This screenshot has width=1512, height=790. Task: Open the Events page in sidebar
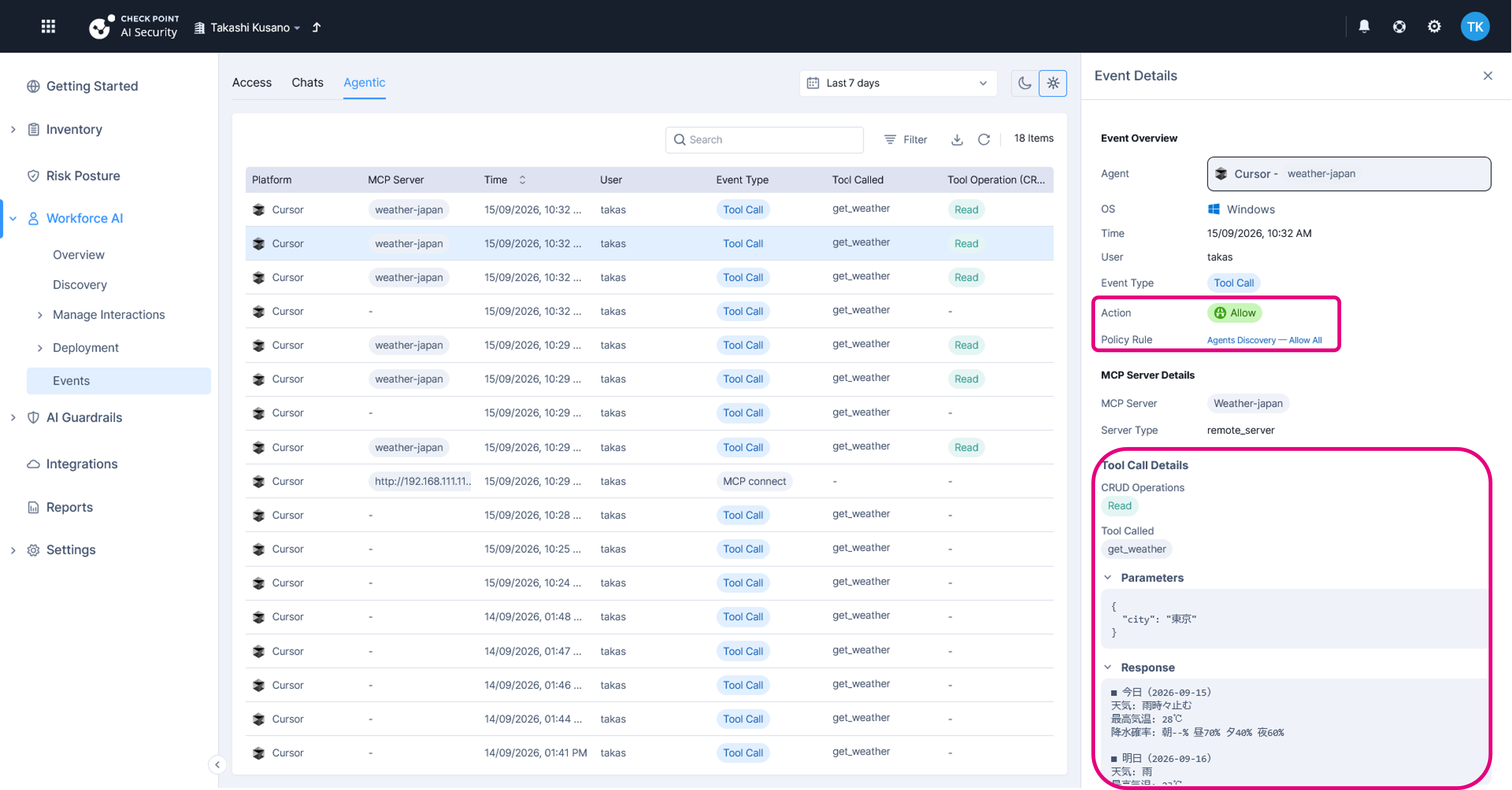[x=119, y=381]
